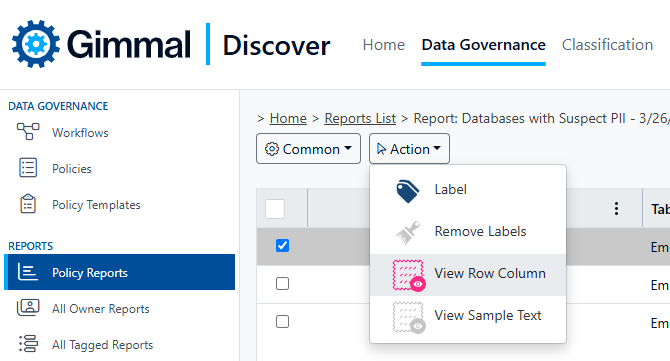Click the Gimmal wordmark text
The width and height of the screenshot is (670, 361).
(x=129, y=44)
